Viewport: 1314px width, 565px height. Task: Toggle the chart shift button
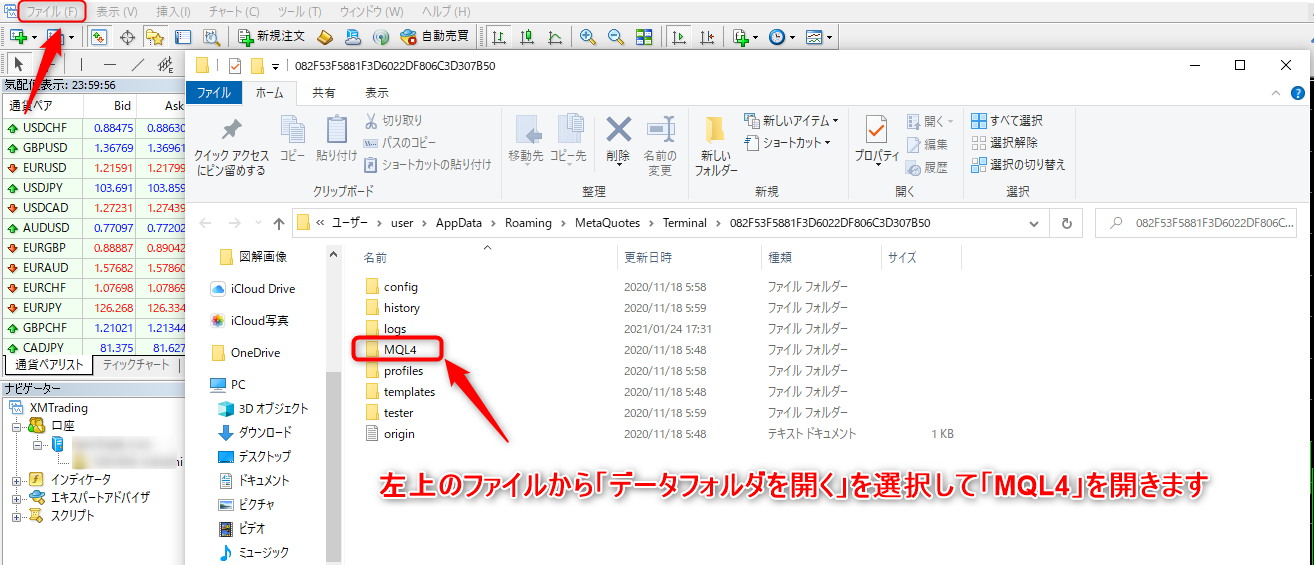tap(707, 37)
